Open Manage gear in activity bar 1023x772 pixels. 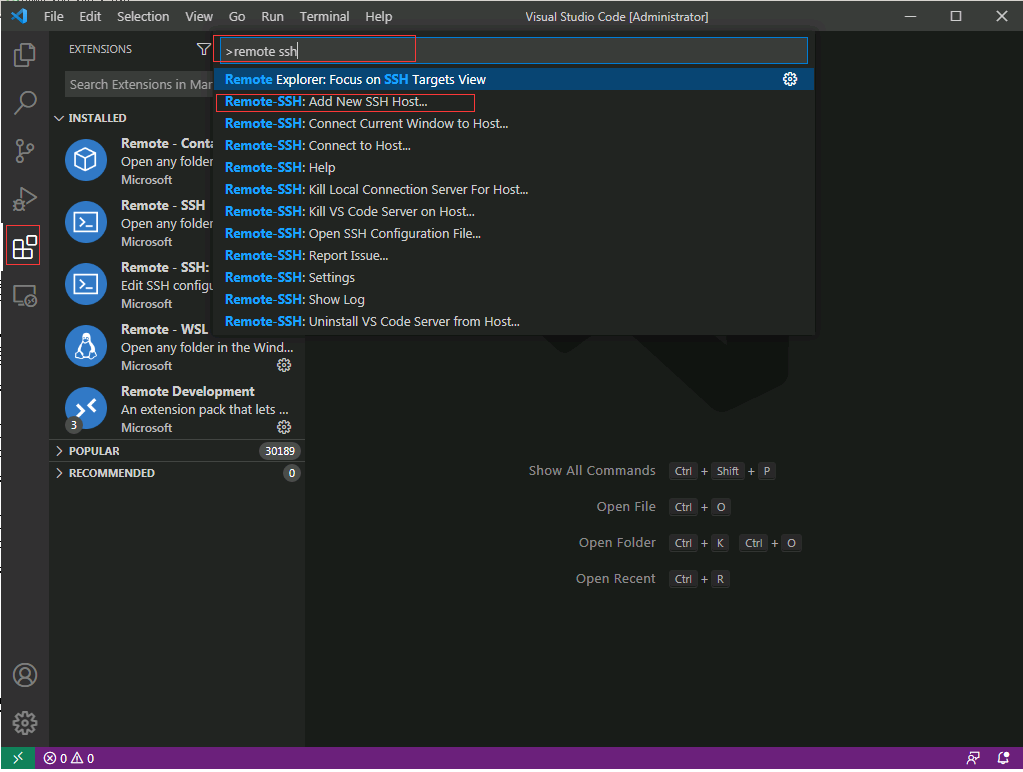click(x=25, y=722)
